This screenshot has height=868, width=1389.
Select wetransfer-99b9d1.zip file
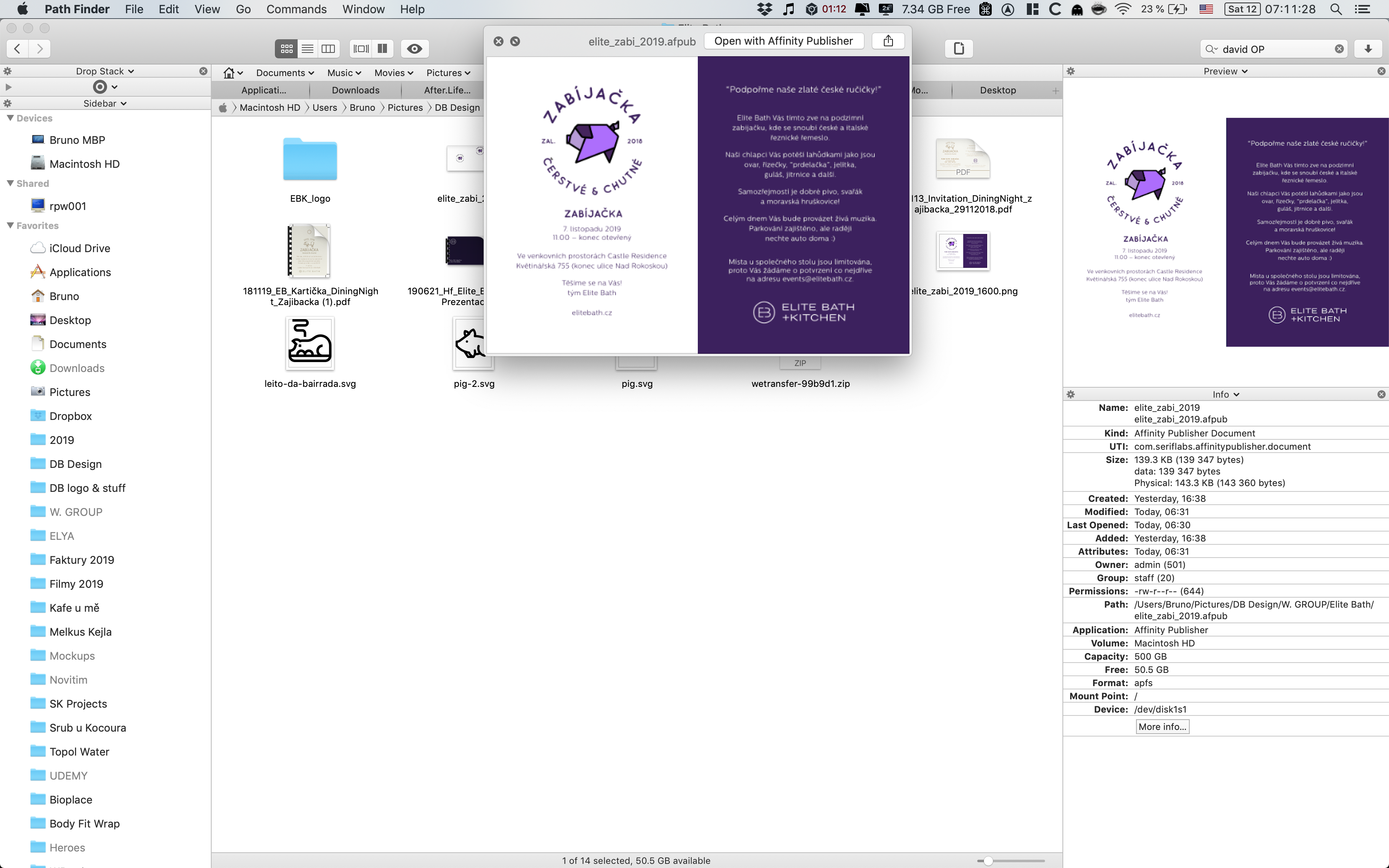801,384
